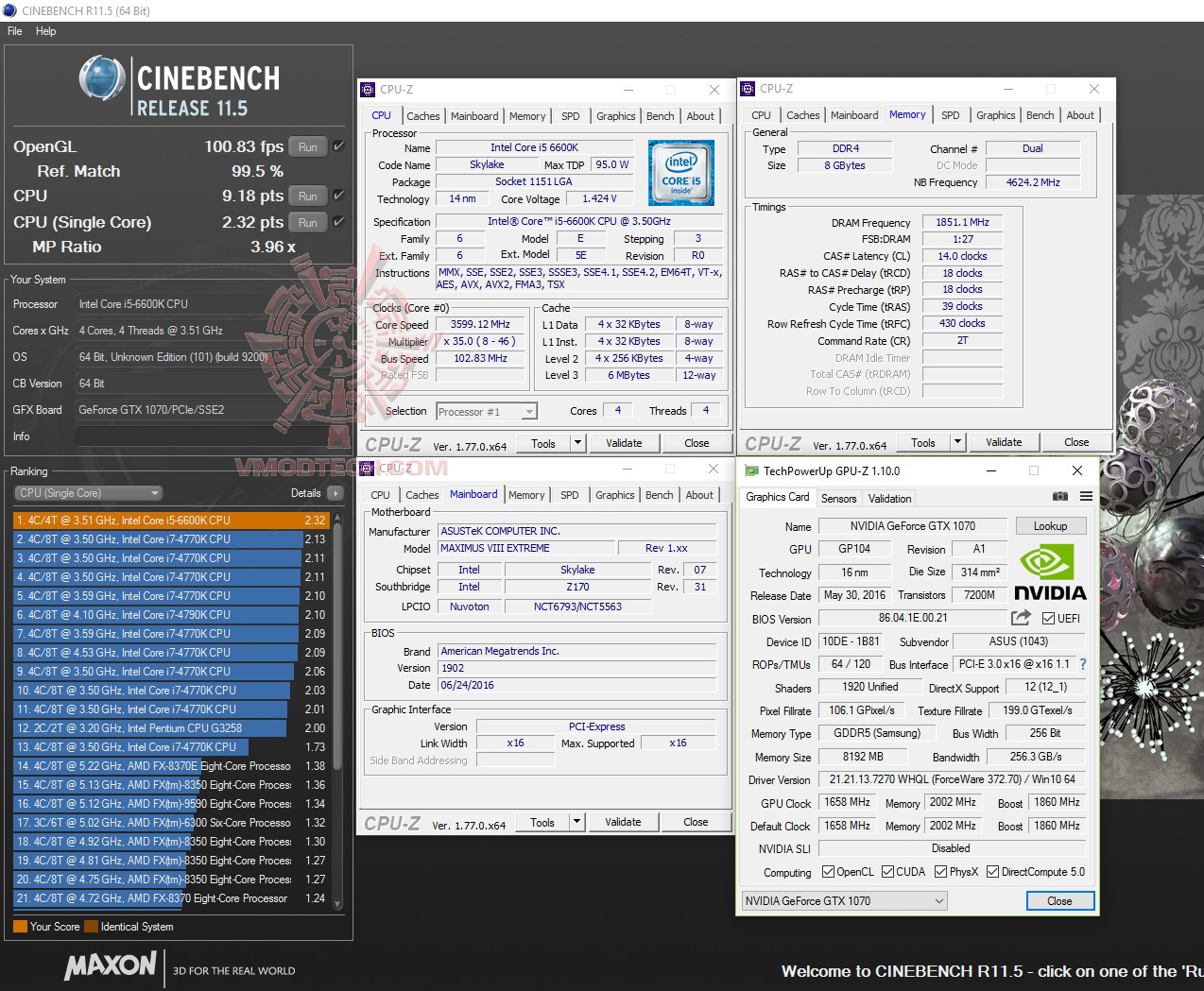Select ranking row 14 AMD FX-8370E
Image resolution: width=1204 pixels, height=991 pixels.
172,766
